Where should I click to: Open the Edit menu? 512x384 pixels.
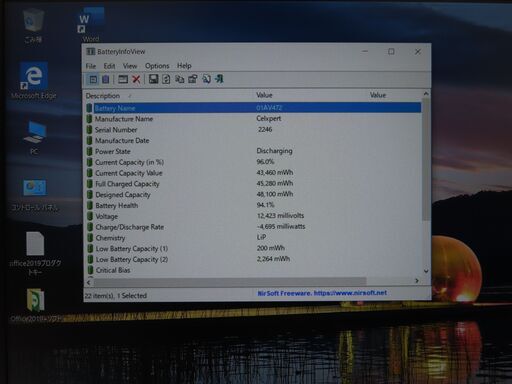[109, 66]
